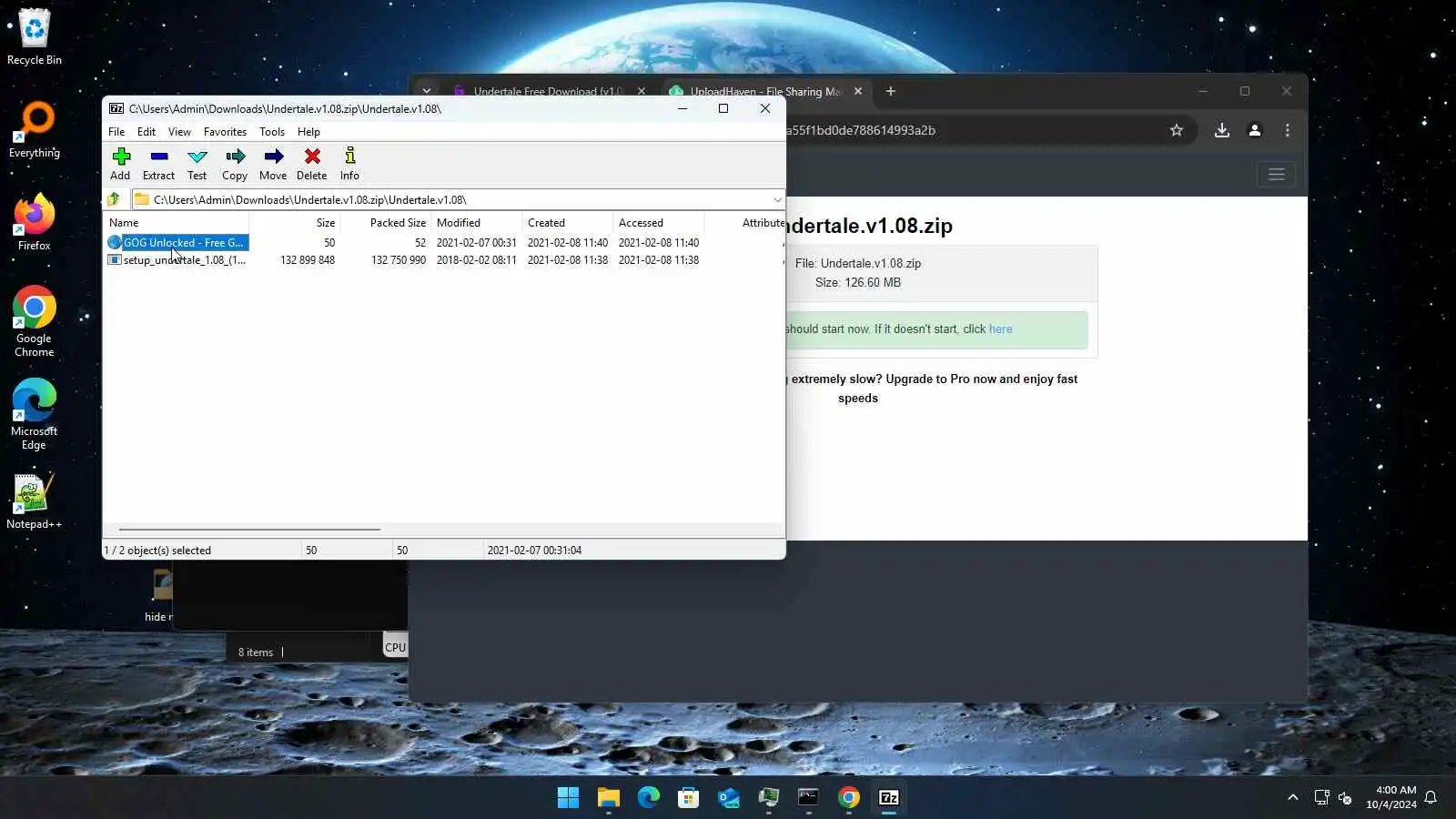Click the 132 899 848 size value
This screenshot has height=819, width=1456.
(x=308, y=260)
